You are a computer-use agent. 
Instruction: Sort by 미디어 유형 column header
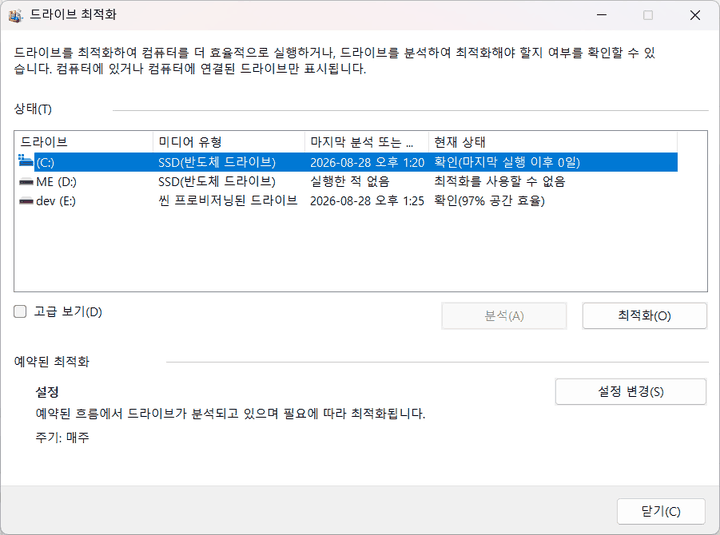click(229, 142)
